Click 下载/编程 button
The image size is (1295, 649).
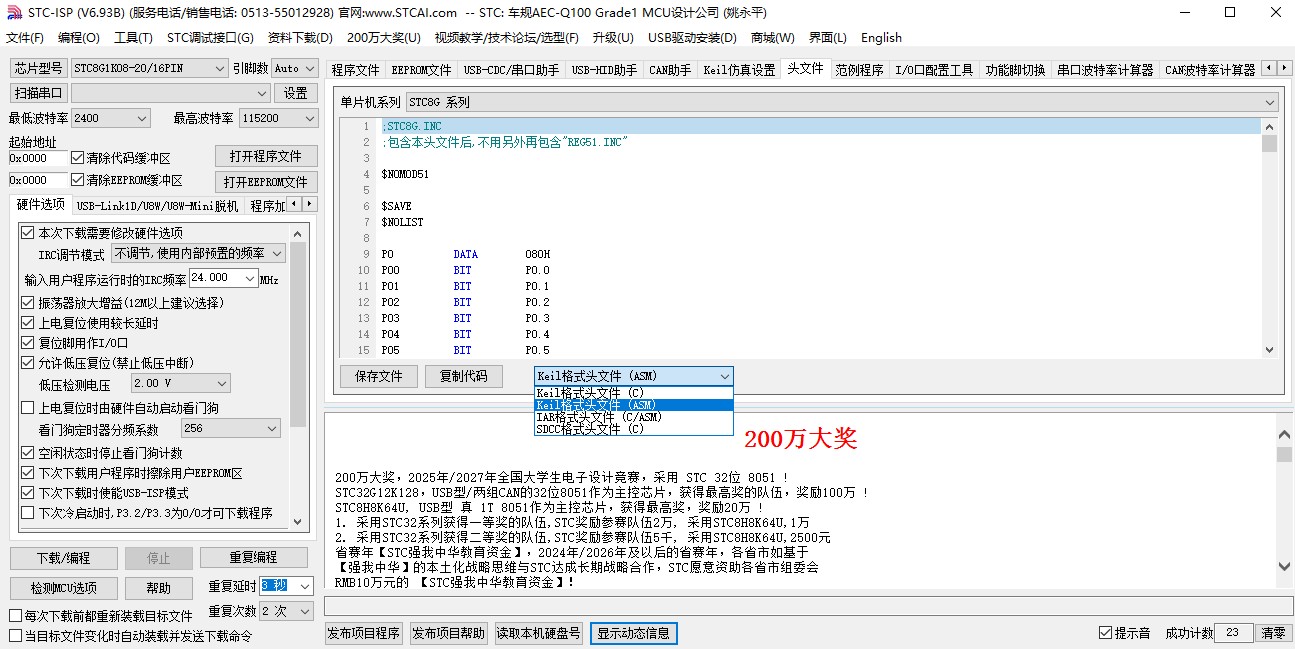pyautogui.click(x=64, y=558)
